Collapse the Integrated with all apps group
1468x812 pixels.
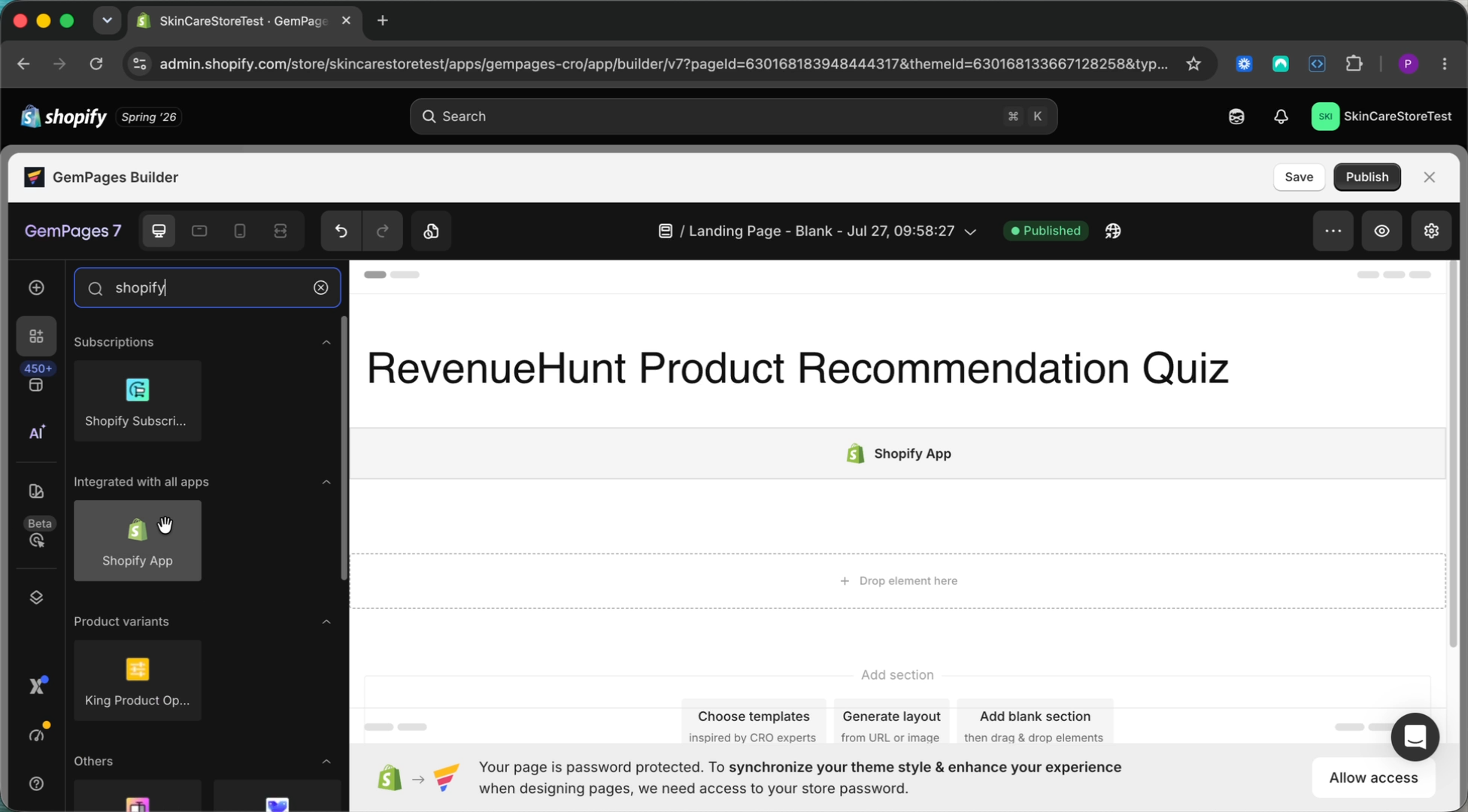(326, 482)
